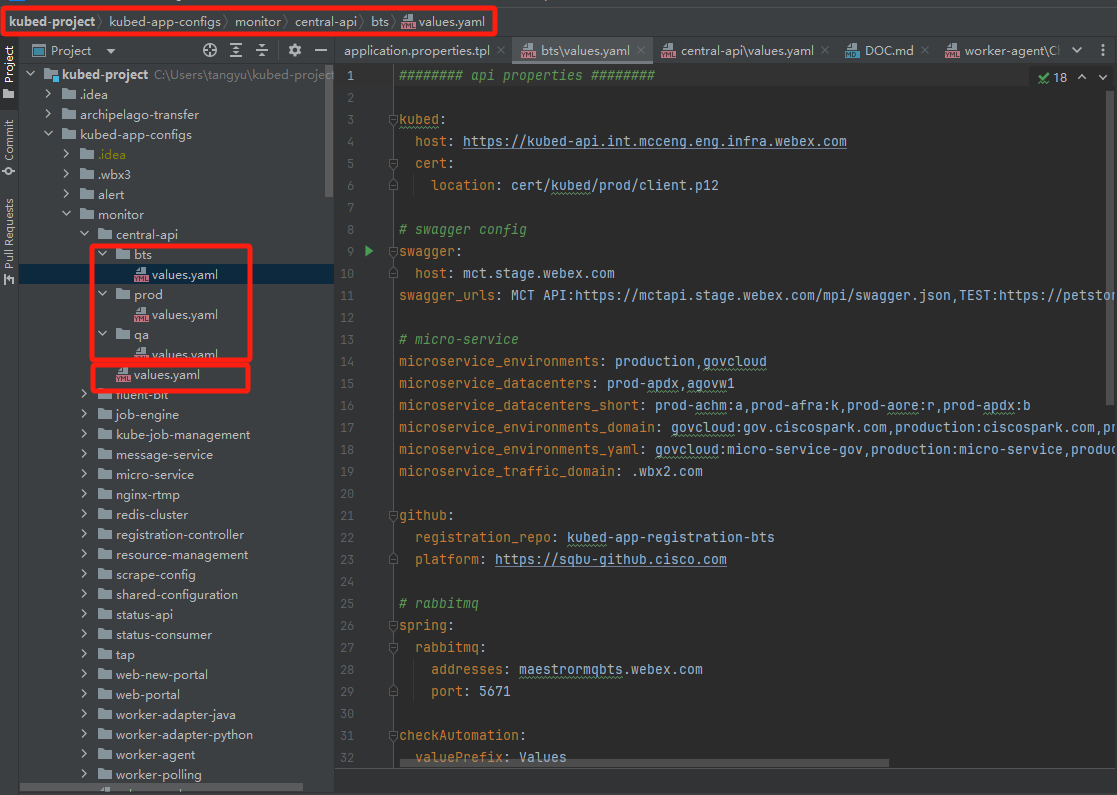Go to previous highlighted problem arrow
Image resolution: width=1117 pixels, height=795 pixels.
(x=1082, y=77)
